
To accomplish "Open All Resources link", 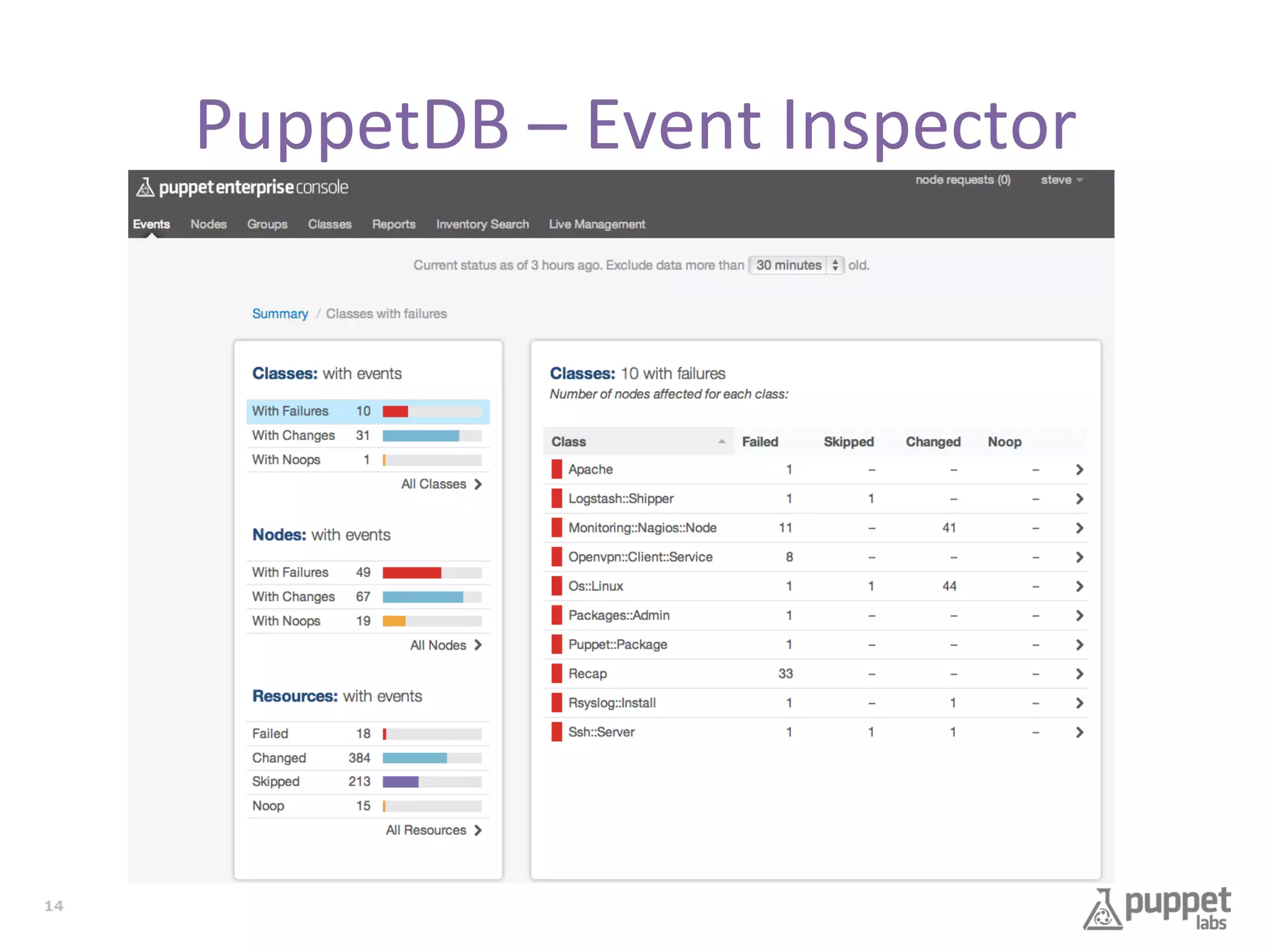I will coord(433,830).
